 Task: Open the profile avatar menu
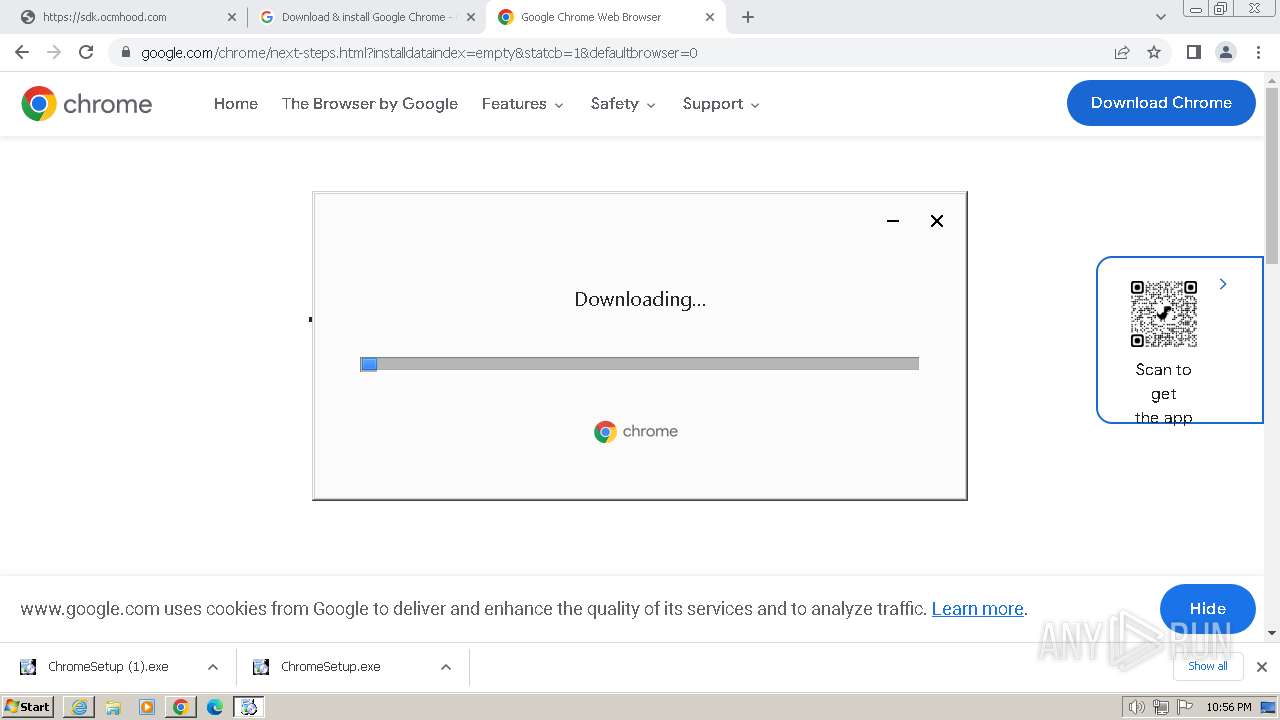[1225, 52]
